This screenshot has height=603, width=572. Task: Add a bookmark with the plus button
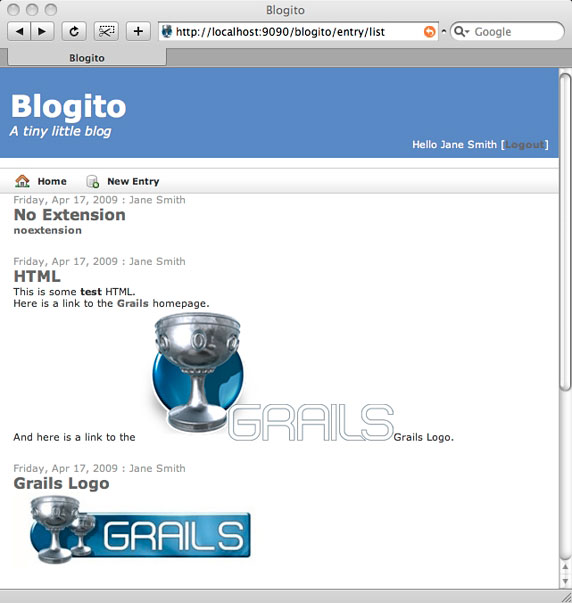pos(138,31)
